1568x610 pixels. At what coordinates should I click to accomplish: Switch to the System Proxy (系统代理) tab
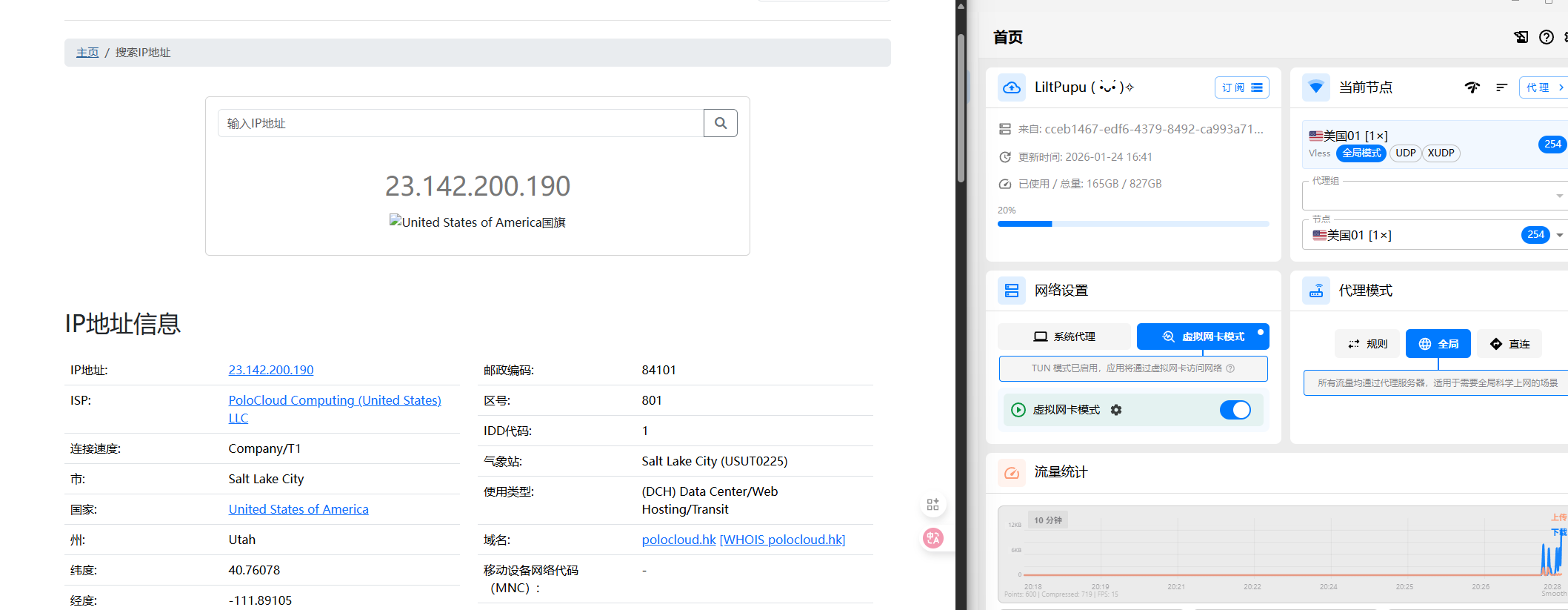pyautogui.click(x=1064, y=337)
